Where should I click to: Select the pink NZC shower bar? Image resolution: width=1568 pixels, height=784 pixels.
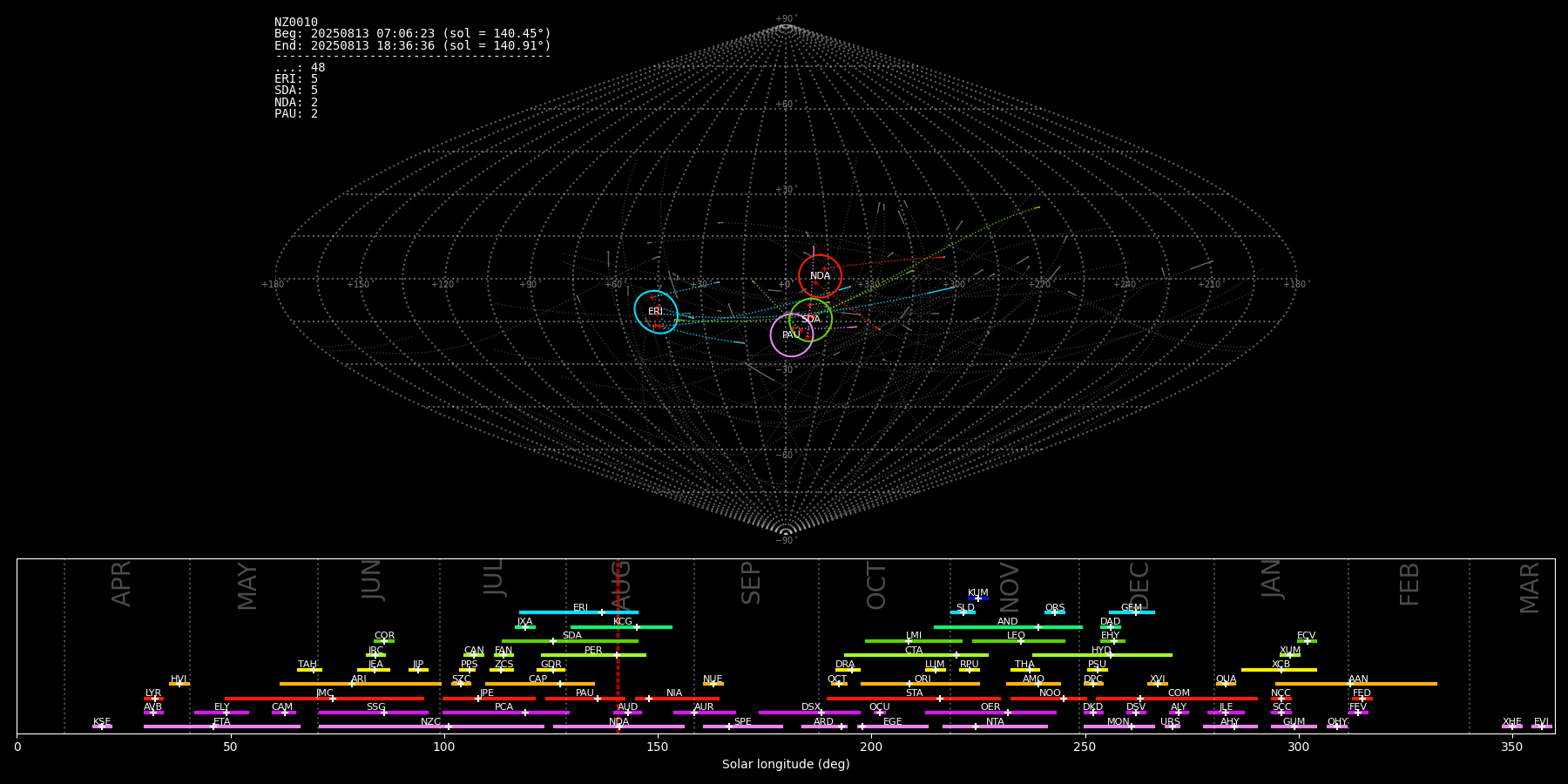pyautogui.click(x=431, y=727)
